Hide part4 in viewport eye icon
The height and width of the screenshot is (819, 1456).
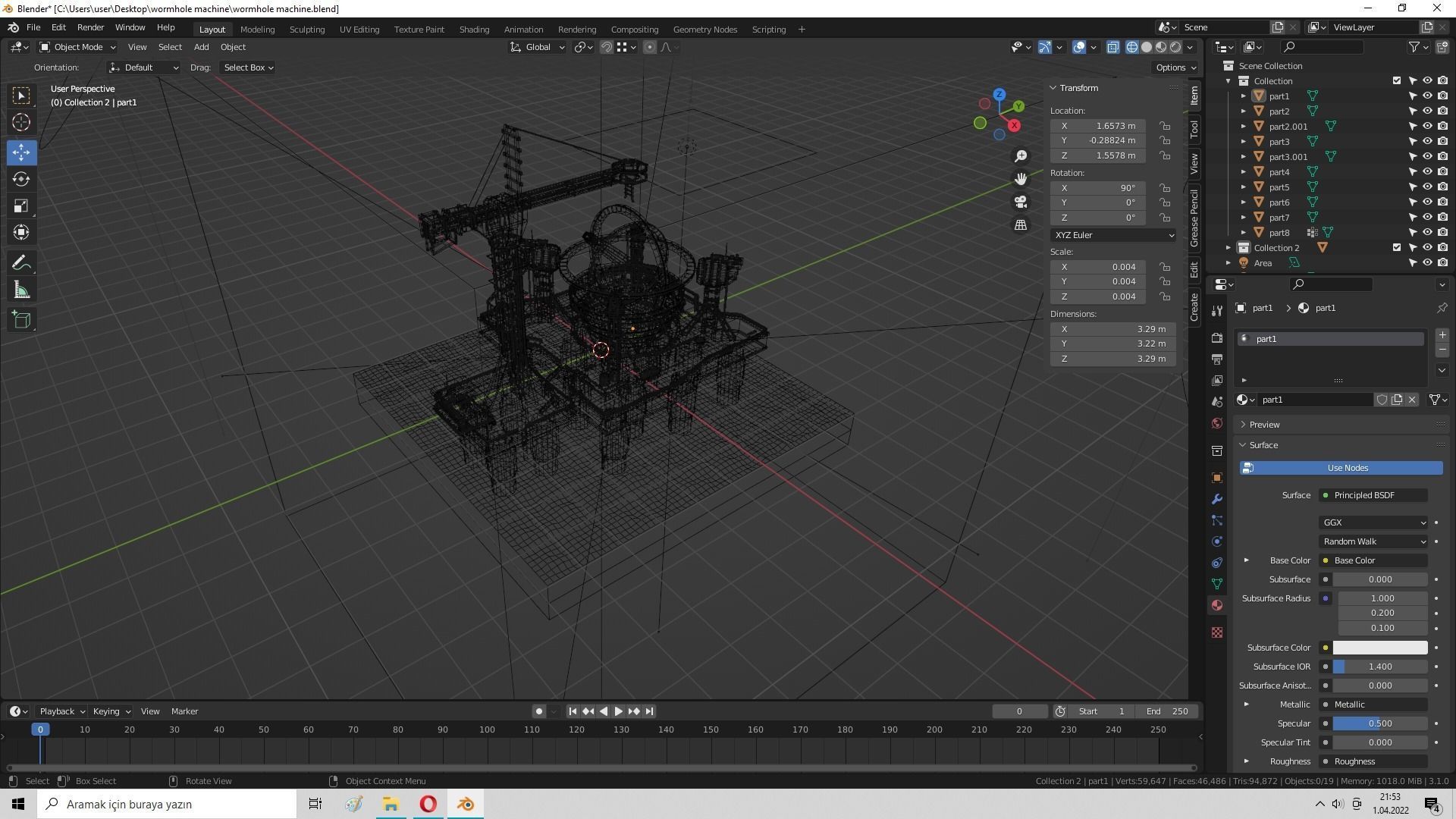[1427, 172]
